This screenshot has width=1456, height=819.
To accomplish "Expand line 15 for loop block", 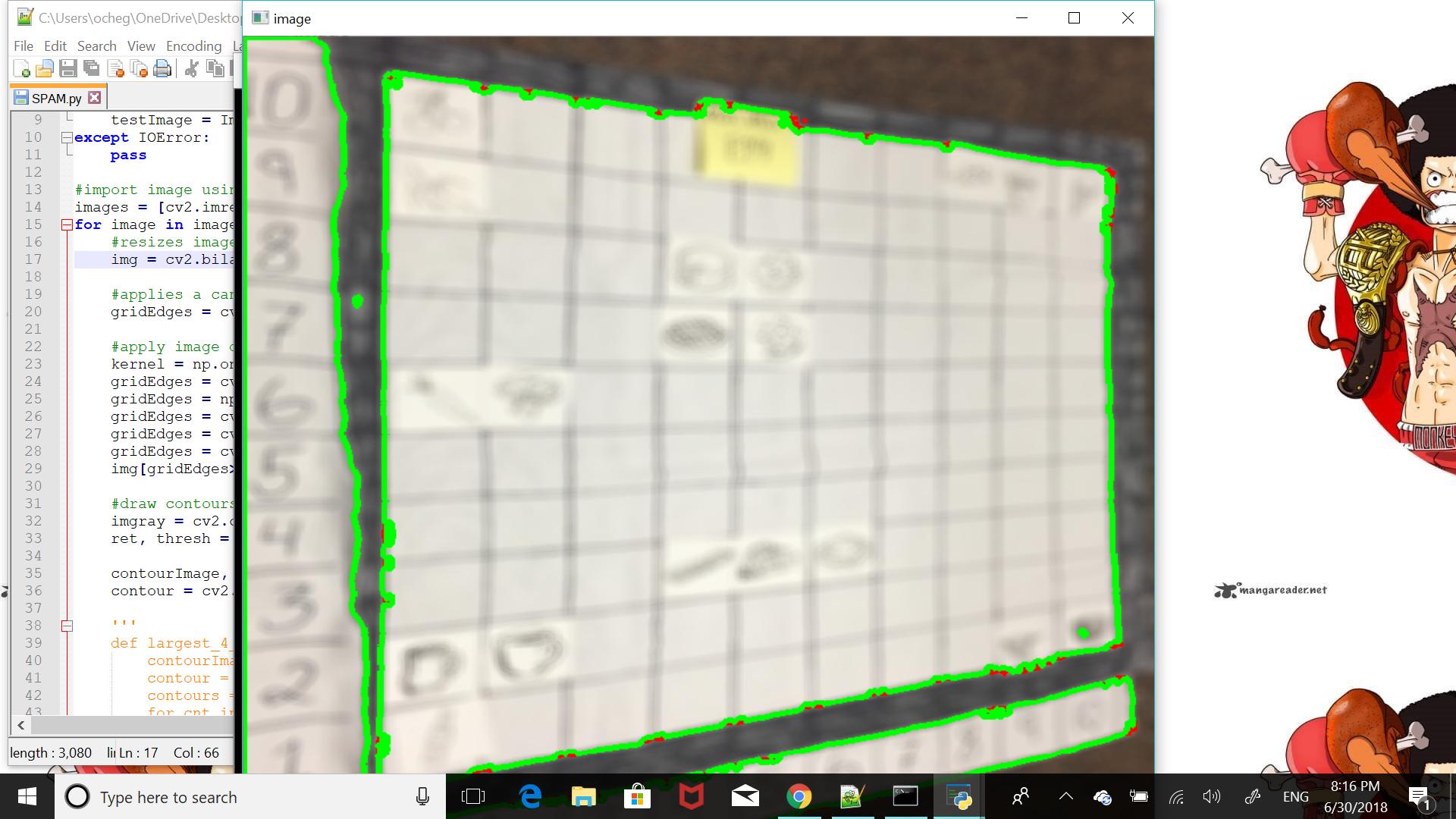I will (x=68, y=224).
